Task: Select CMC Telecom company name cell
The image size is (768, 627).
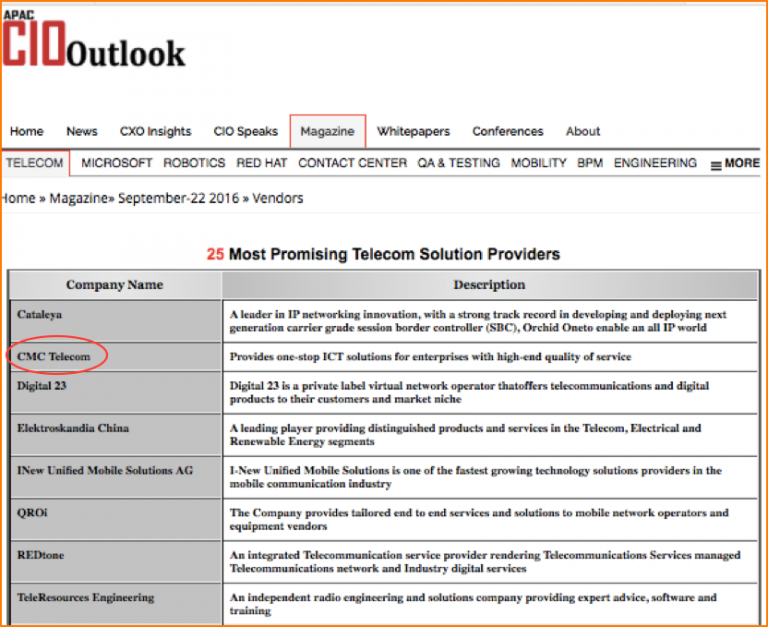Action: pyautogui.click(x=116, y=357)
